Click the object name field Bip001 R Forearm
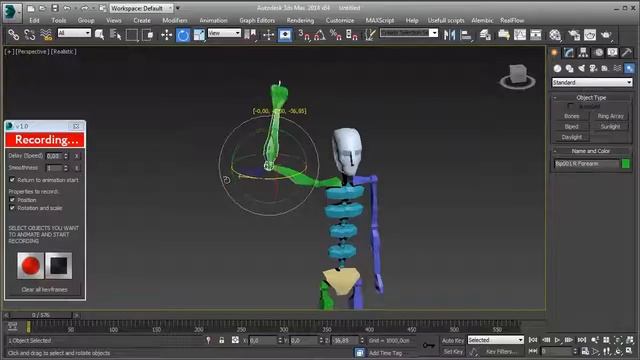The height and width of the screenshot is (360, 640). tap(586, 164)
